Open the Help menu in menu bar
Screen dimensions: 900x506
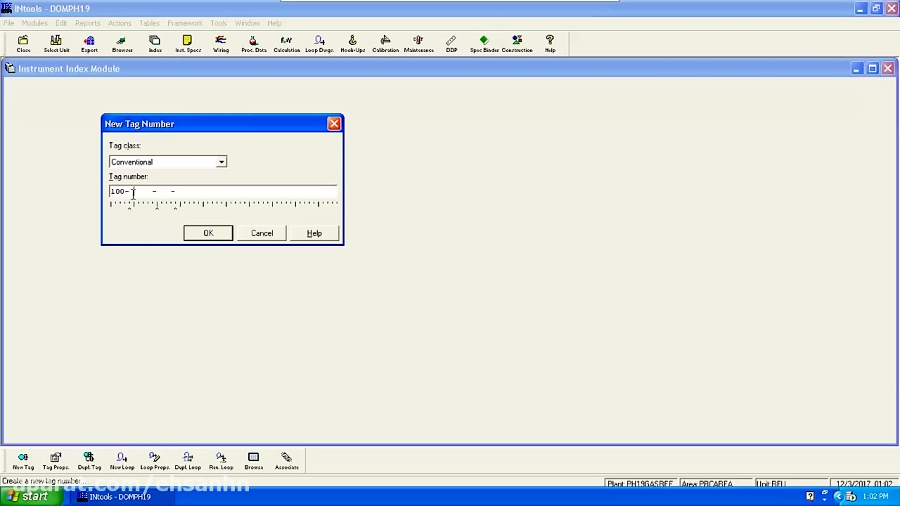click(x=274, y=23)
